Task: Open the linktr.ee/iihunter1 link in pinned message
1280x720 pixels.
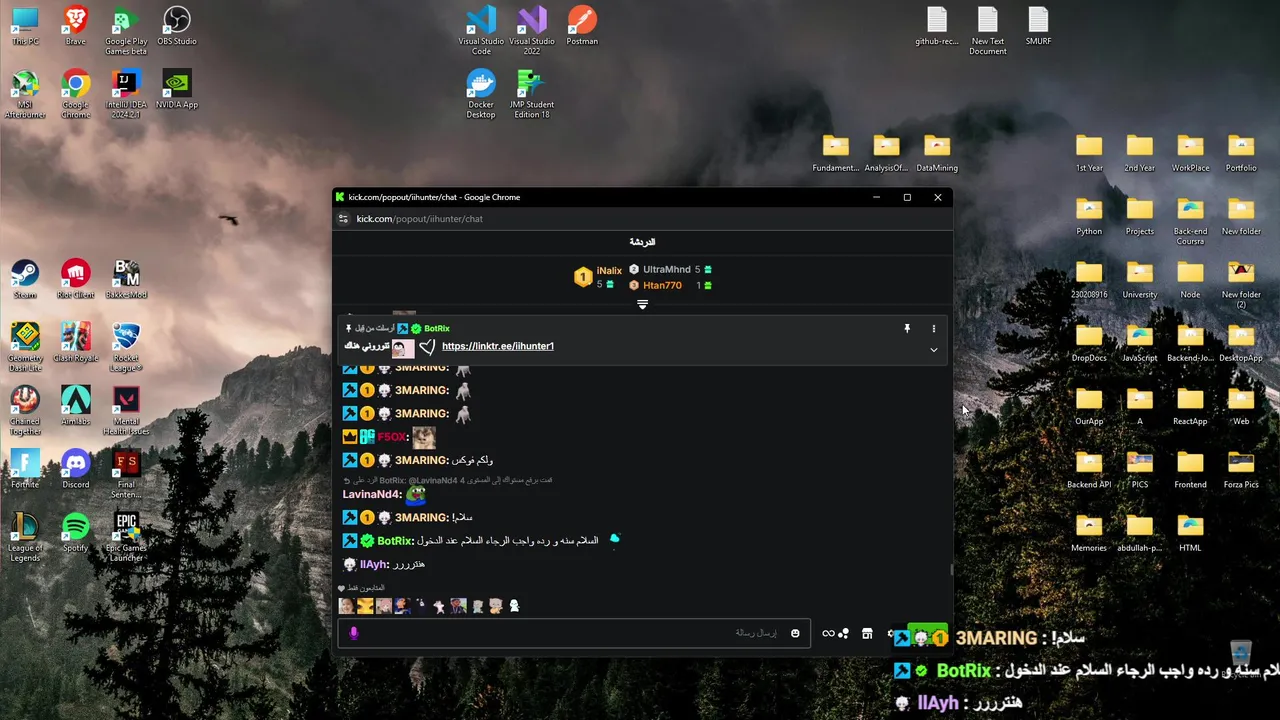Action: [497, 346]
